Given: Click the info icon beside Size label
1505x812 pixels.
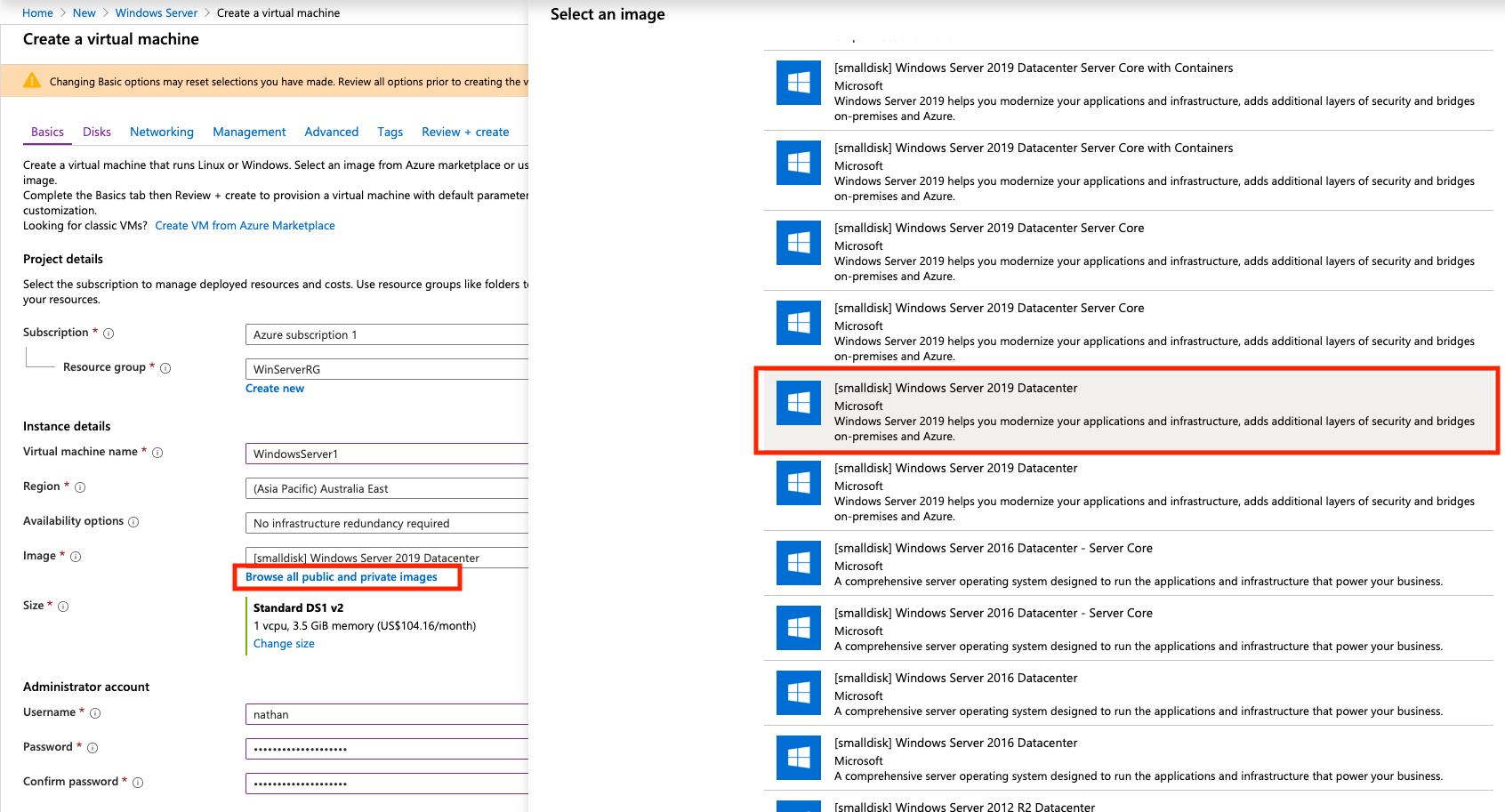Looking at the screenshot, I should (63, 607).
